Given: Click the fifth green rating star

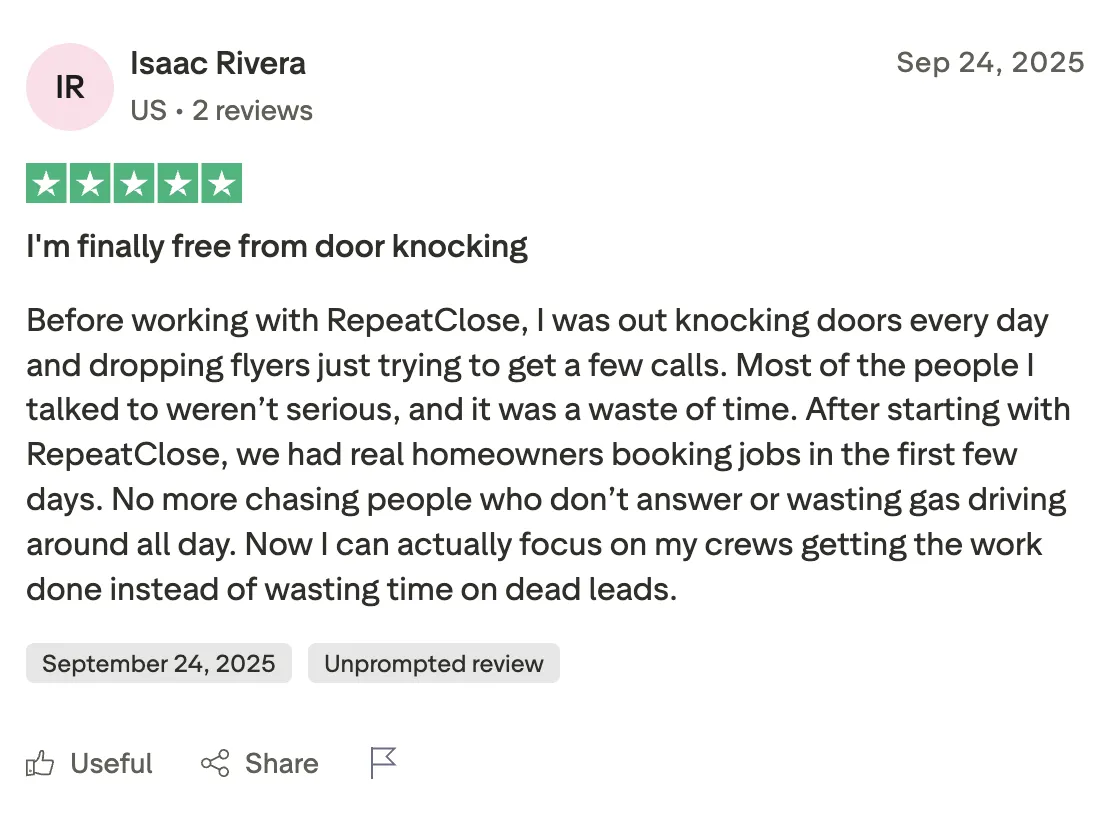Looking at the screenshot, I should coord(222,185).
